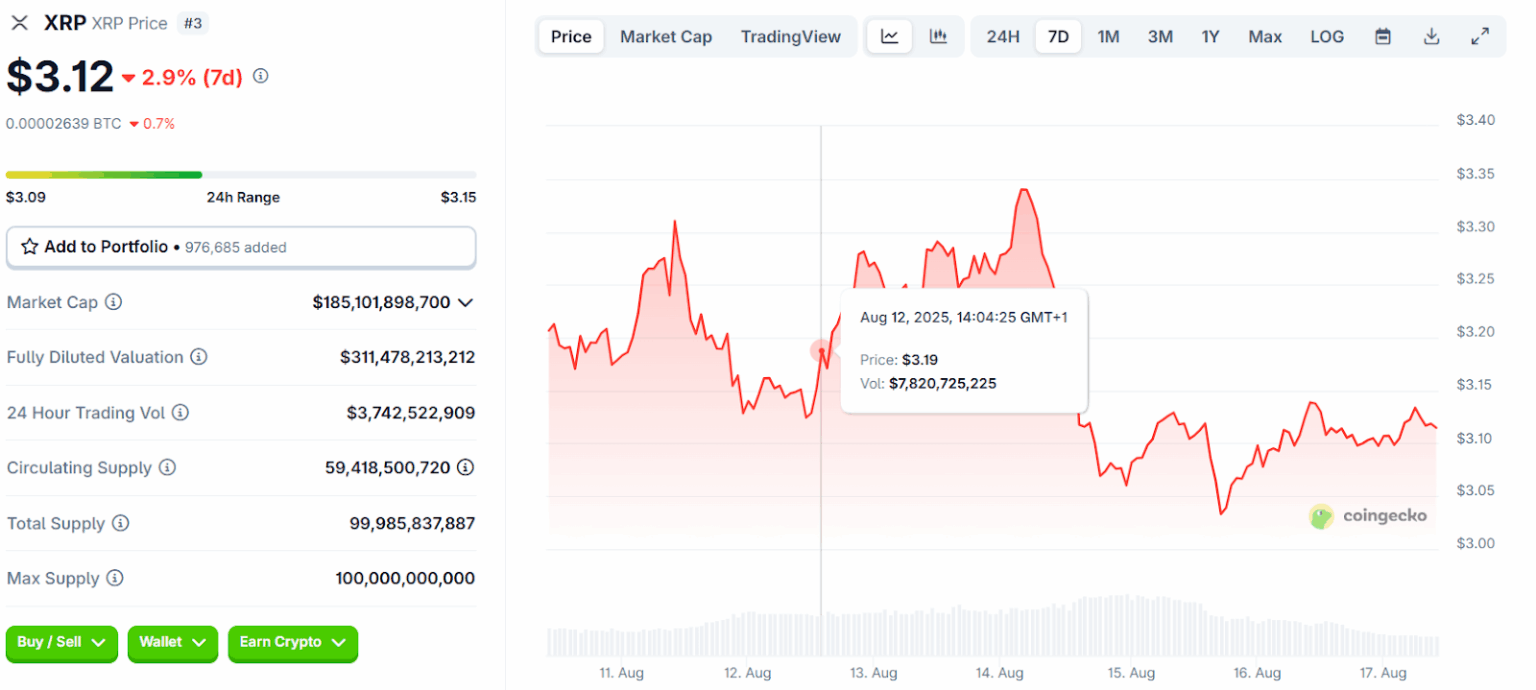Switch time period to 24H
This screenshot has width=1536, height=690.
pyautogui.click(x=1003, y=35)
